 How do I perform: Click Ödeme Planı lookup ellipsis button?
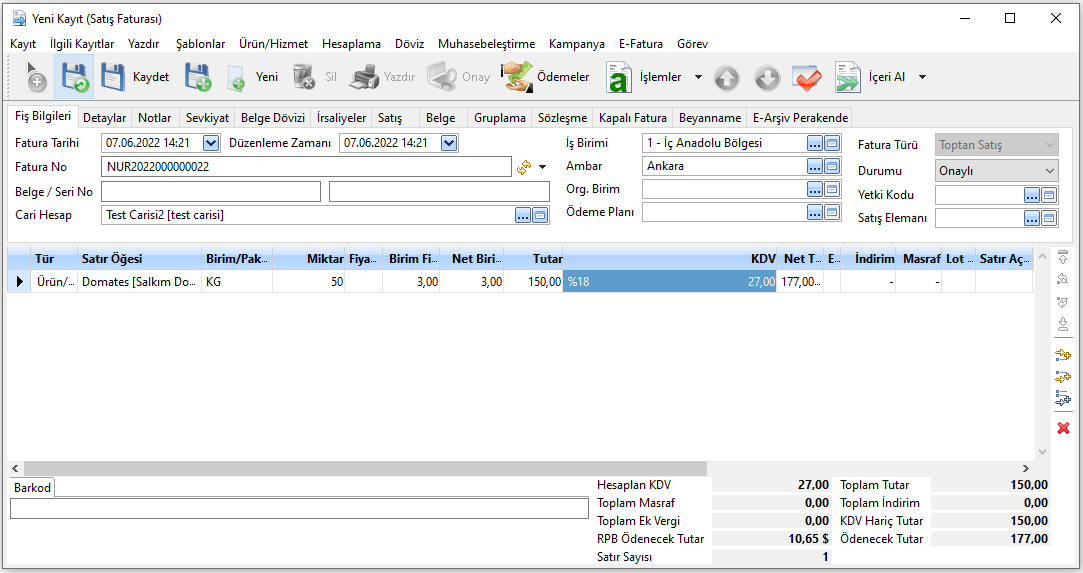pyautogui.click(x=815, y=212)
